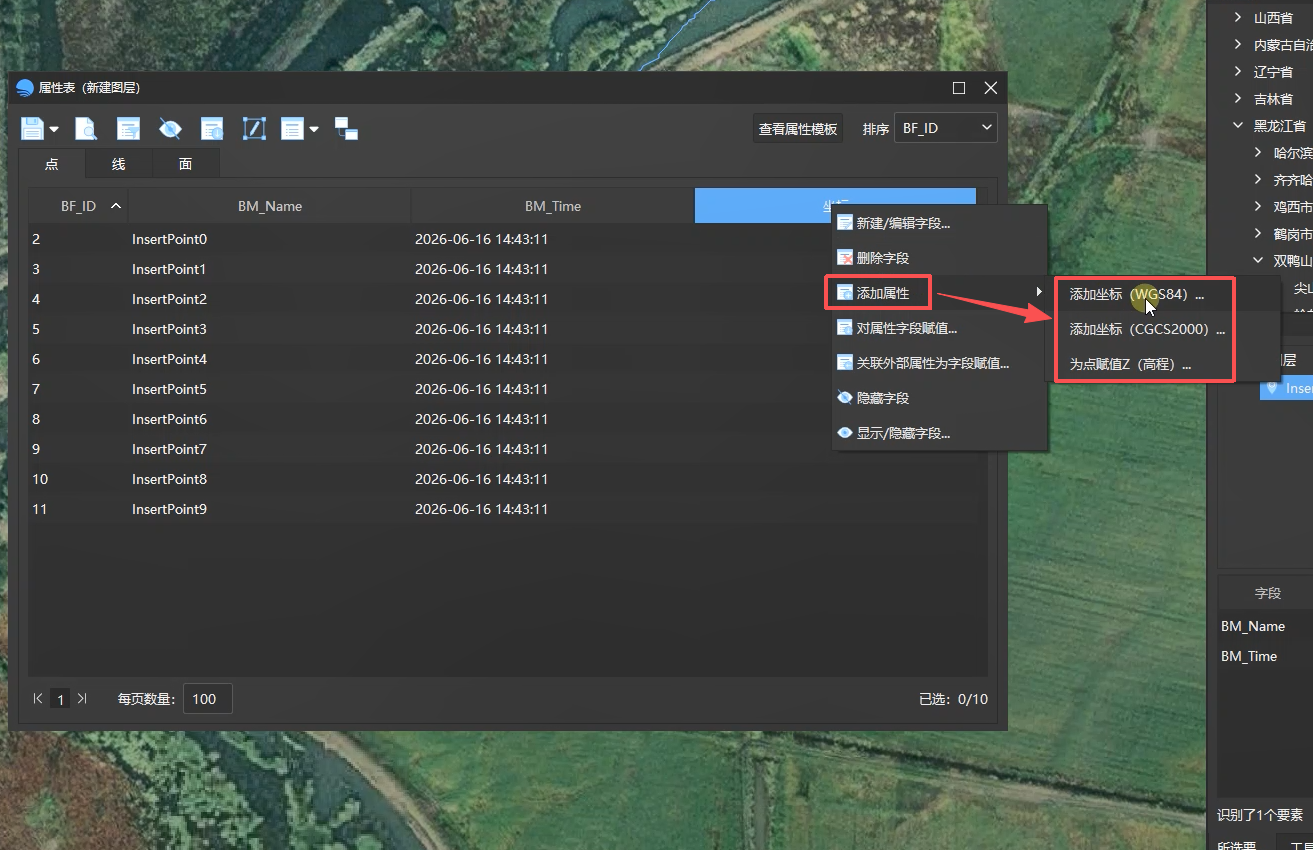Click the 删除字段 red-cross menu icon
The width and height of the screenshot is (1313, 850).
click(845, 258)
